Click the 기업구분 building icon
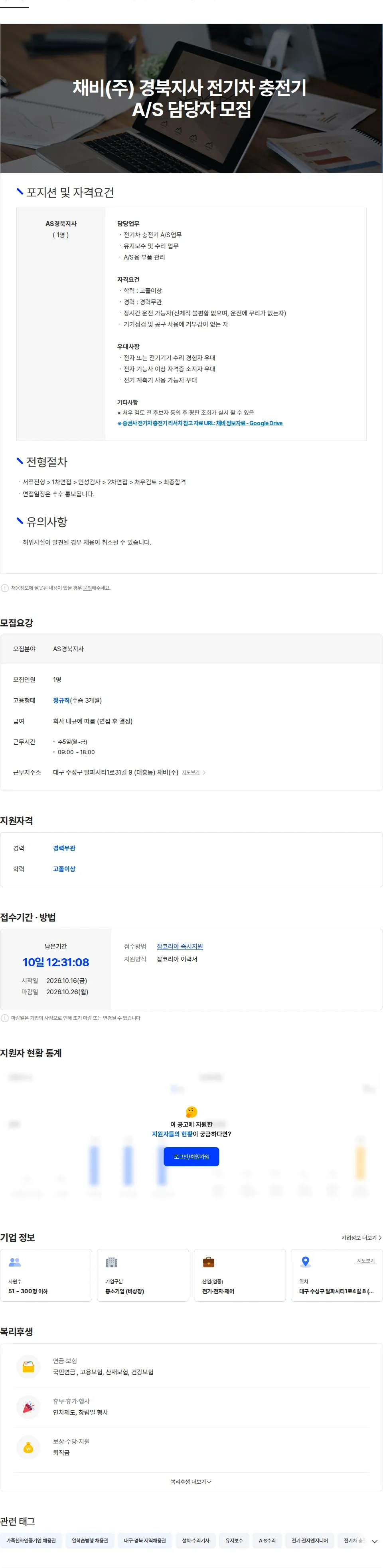383x1568 pixels. (x=111, y=1263)
